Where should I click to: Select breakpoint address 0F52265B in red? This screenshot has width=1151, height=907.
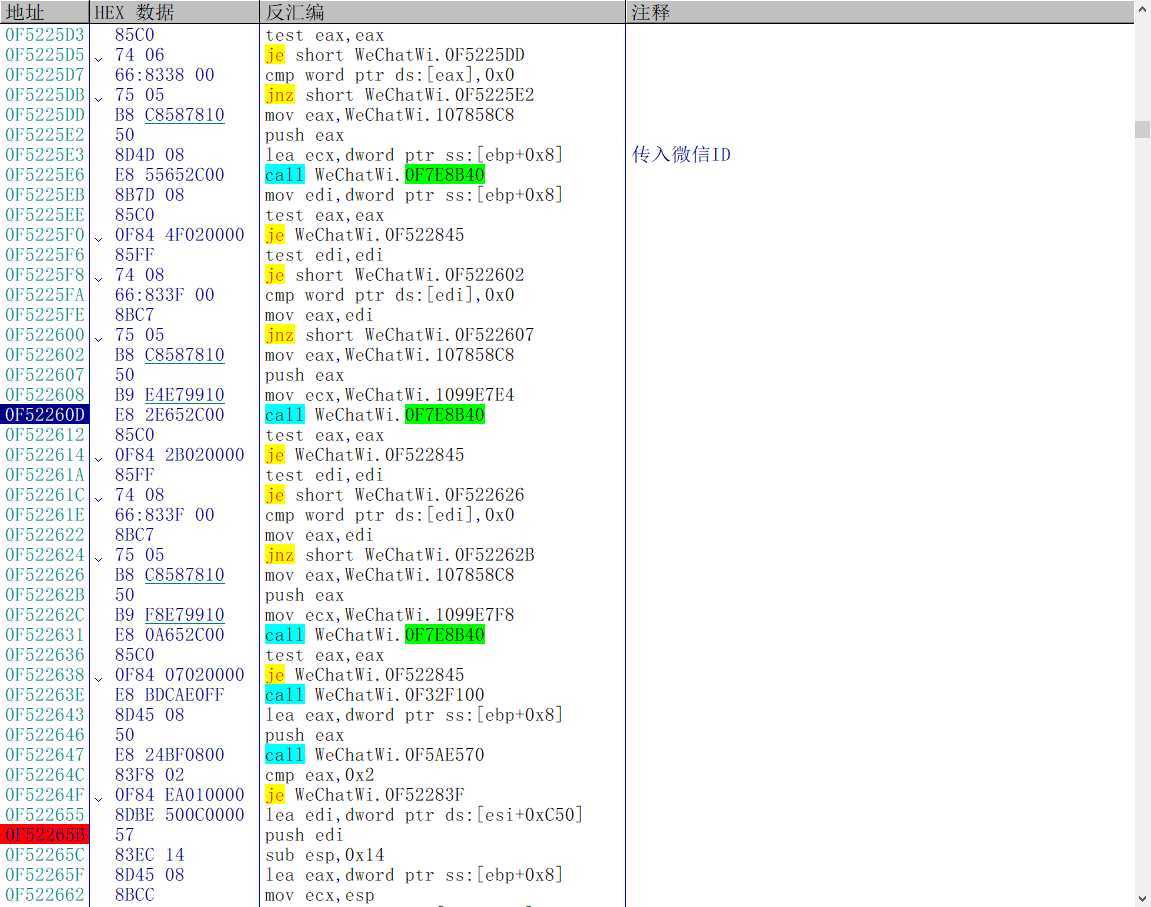tap(45, 834)
